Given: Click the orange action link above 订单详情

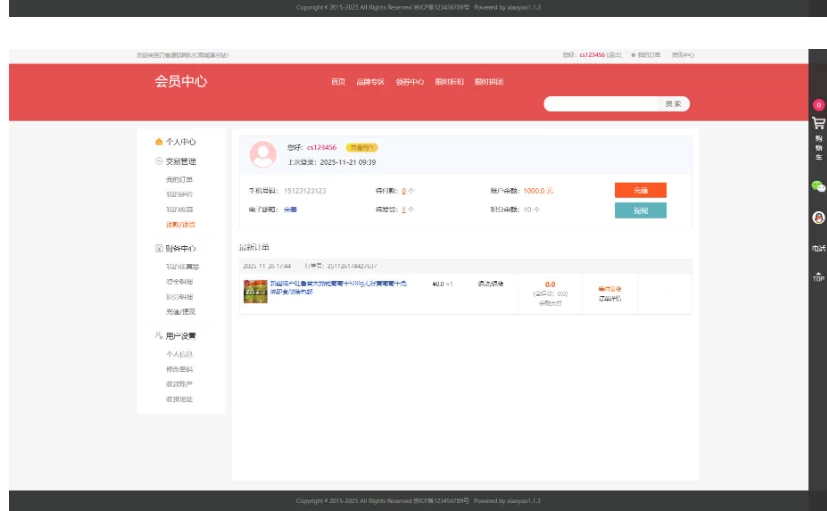Looking at the screenshot, I should pyautogui.click(x=610, y=289).
